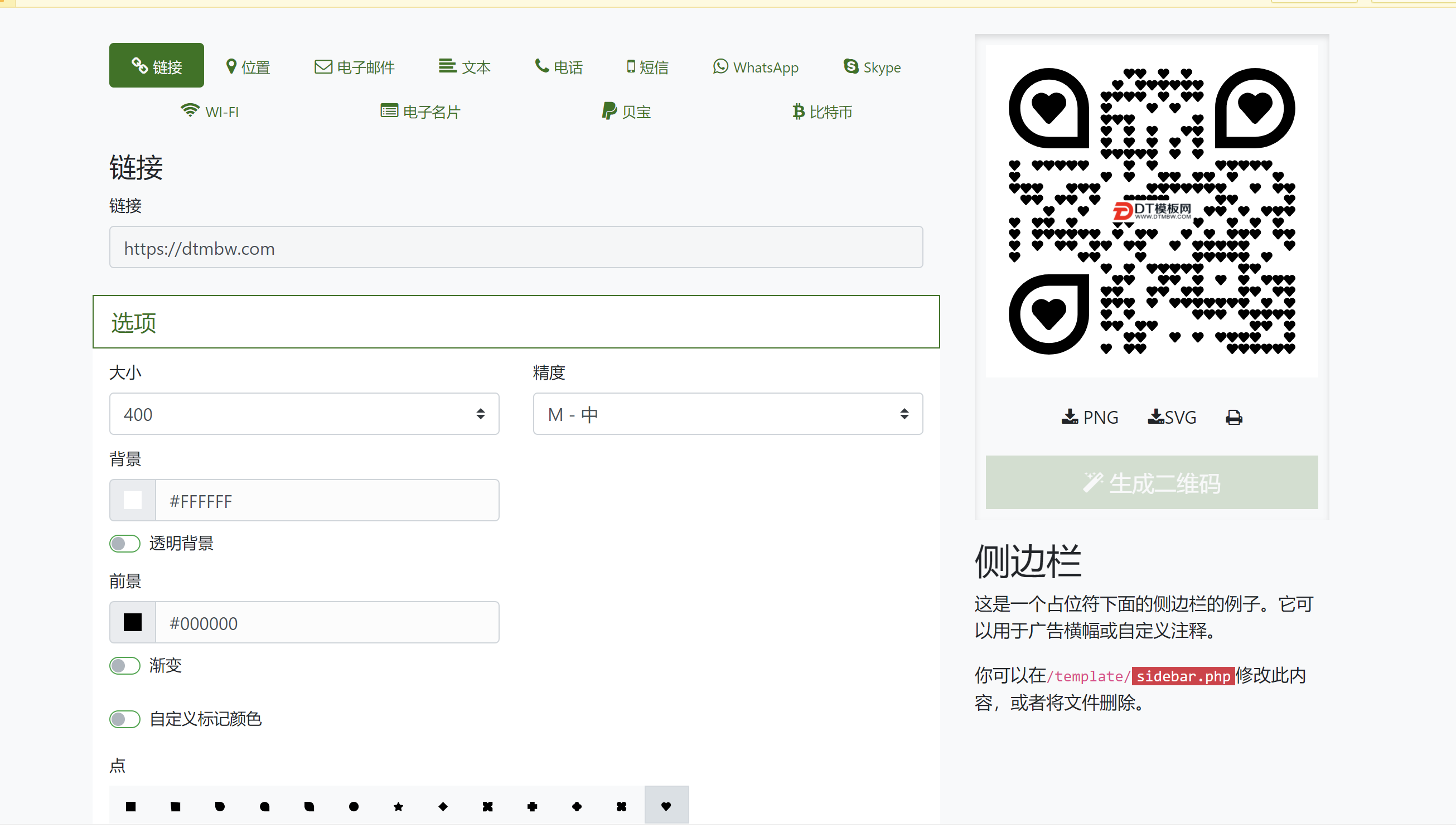This screenshot has height=828, width=1456.
Task: Click the 侧边栏 sidebar heading
Action: 1028,561
